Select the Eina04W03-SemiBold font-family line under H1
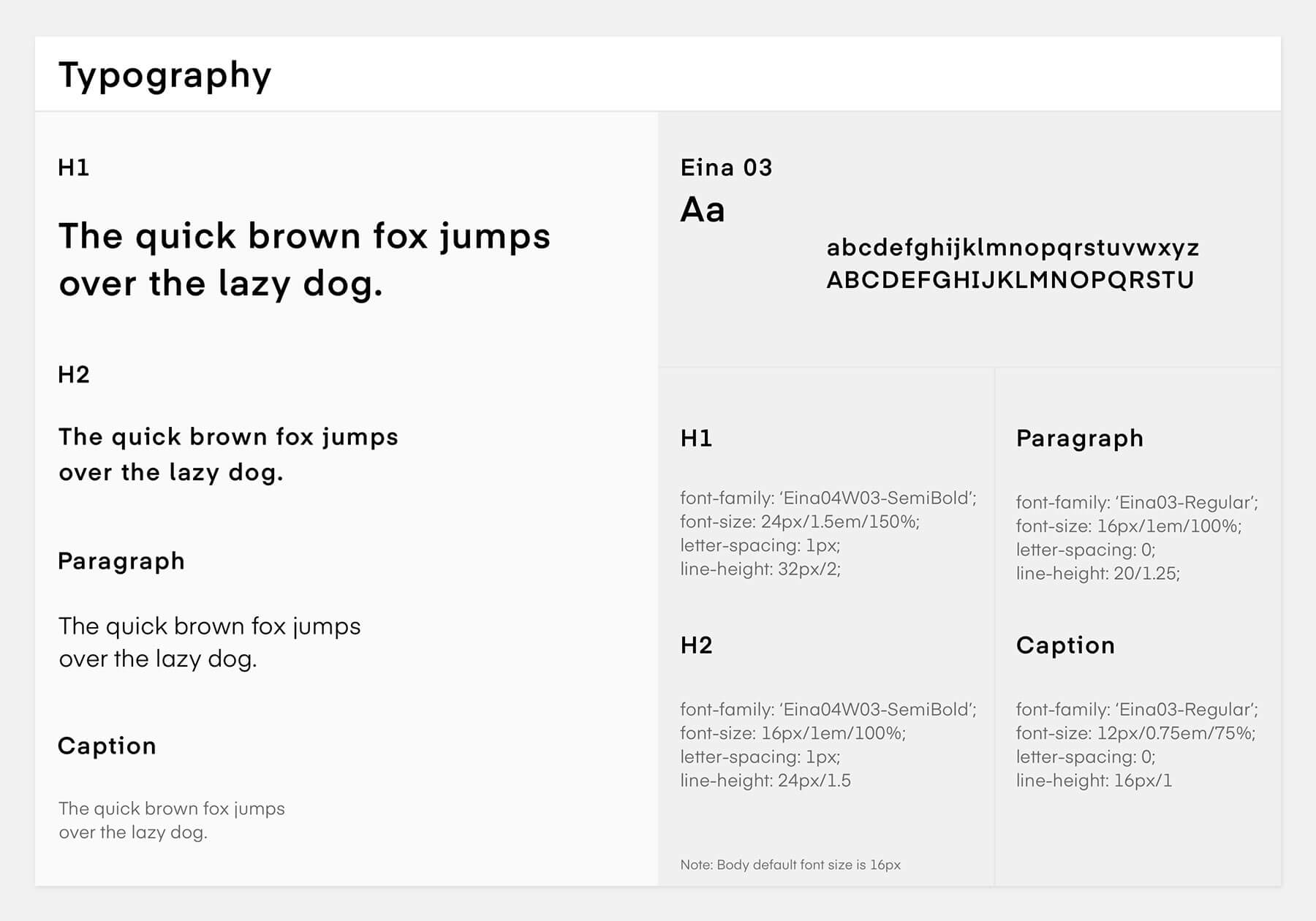 click(828, 499)
